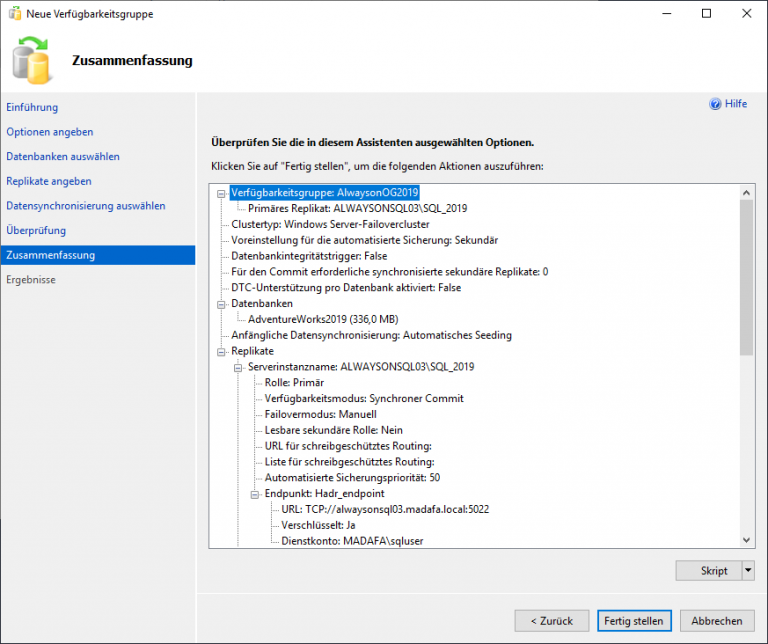This screenshot has width=768, height=644.
Task: Select Anfängliche Datensynchronisierung Automatisches Seeding row
Action: (372, 335)
